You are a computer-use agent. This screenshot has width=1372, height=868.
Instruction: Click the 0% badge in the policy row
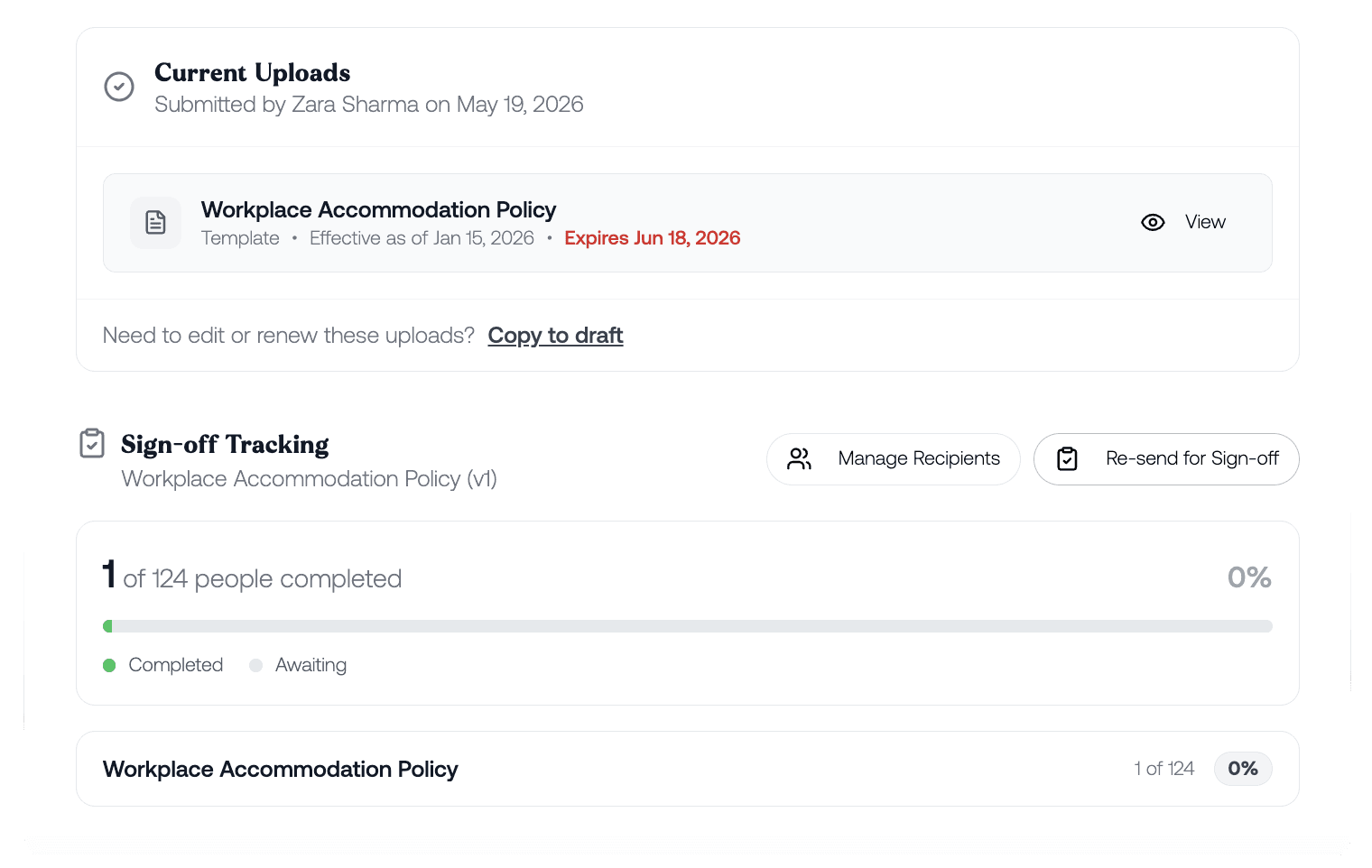point(1243,769)
